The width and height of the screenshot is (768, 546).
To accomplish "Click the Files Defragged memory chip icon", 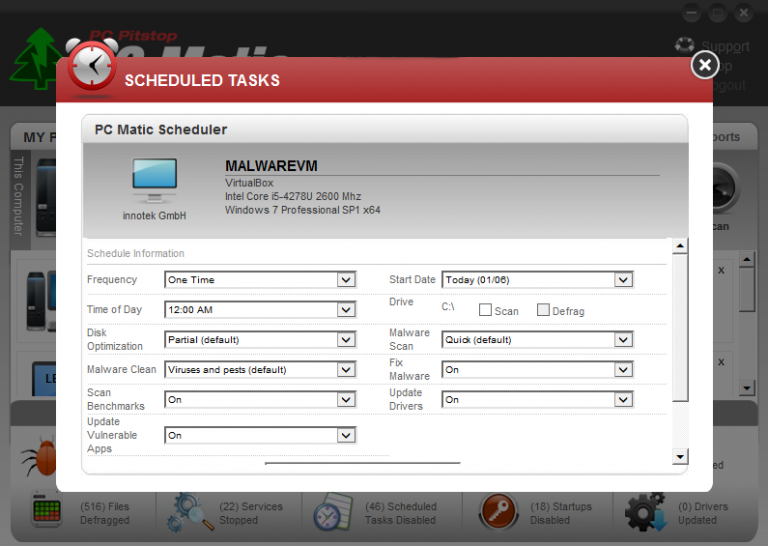I will 47,511.
